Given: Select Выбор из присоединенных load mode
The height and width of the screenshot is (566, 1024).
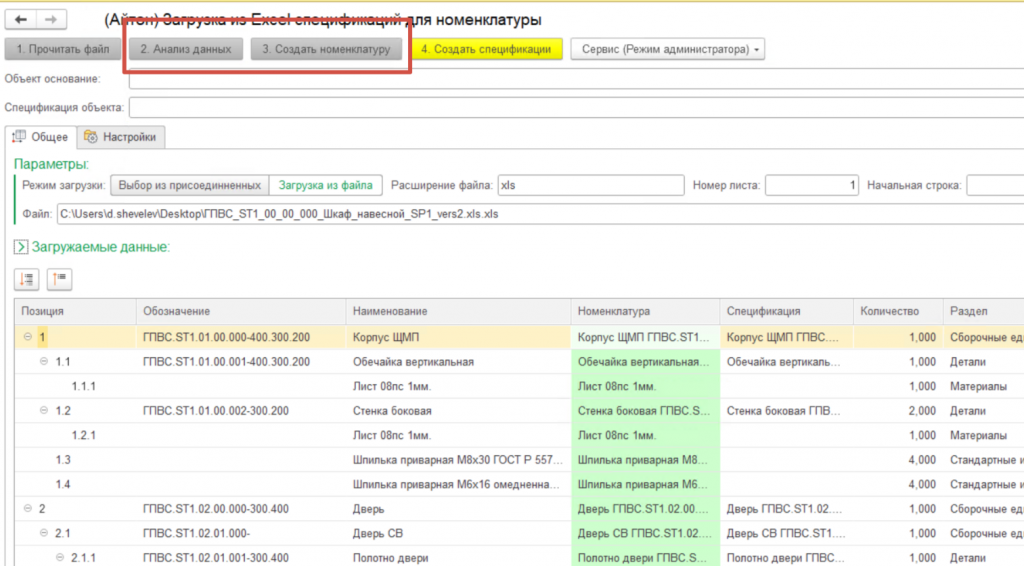Looking at the screenshot, I should pos(189,185).
